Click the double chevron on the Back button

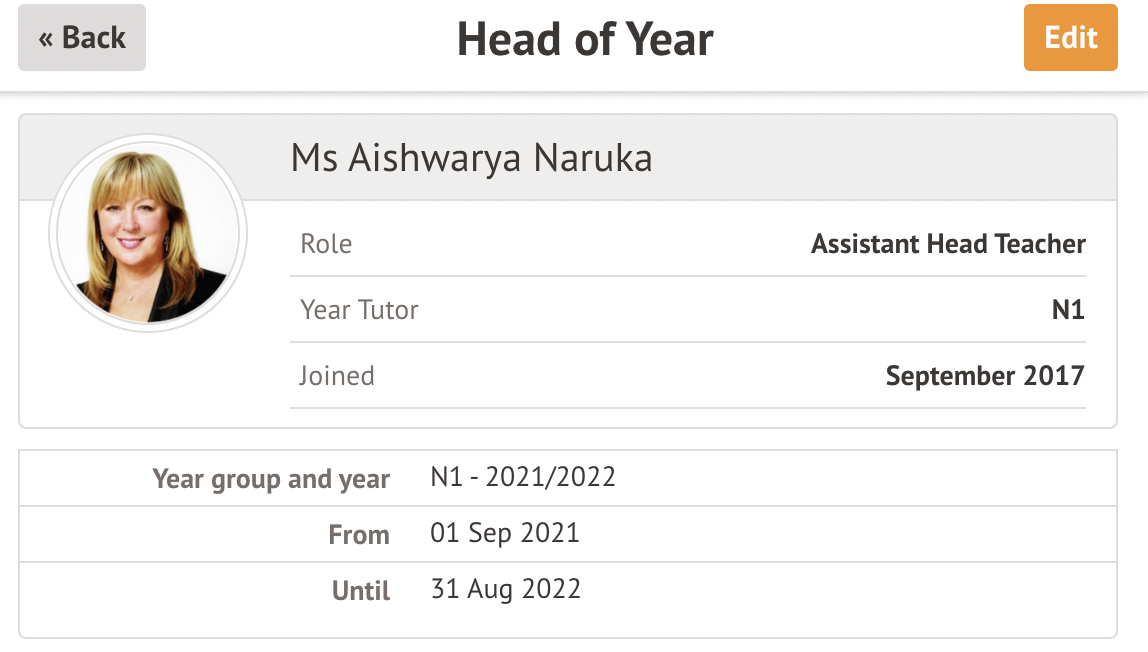click(46, 39)
